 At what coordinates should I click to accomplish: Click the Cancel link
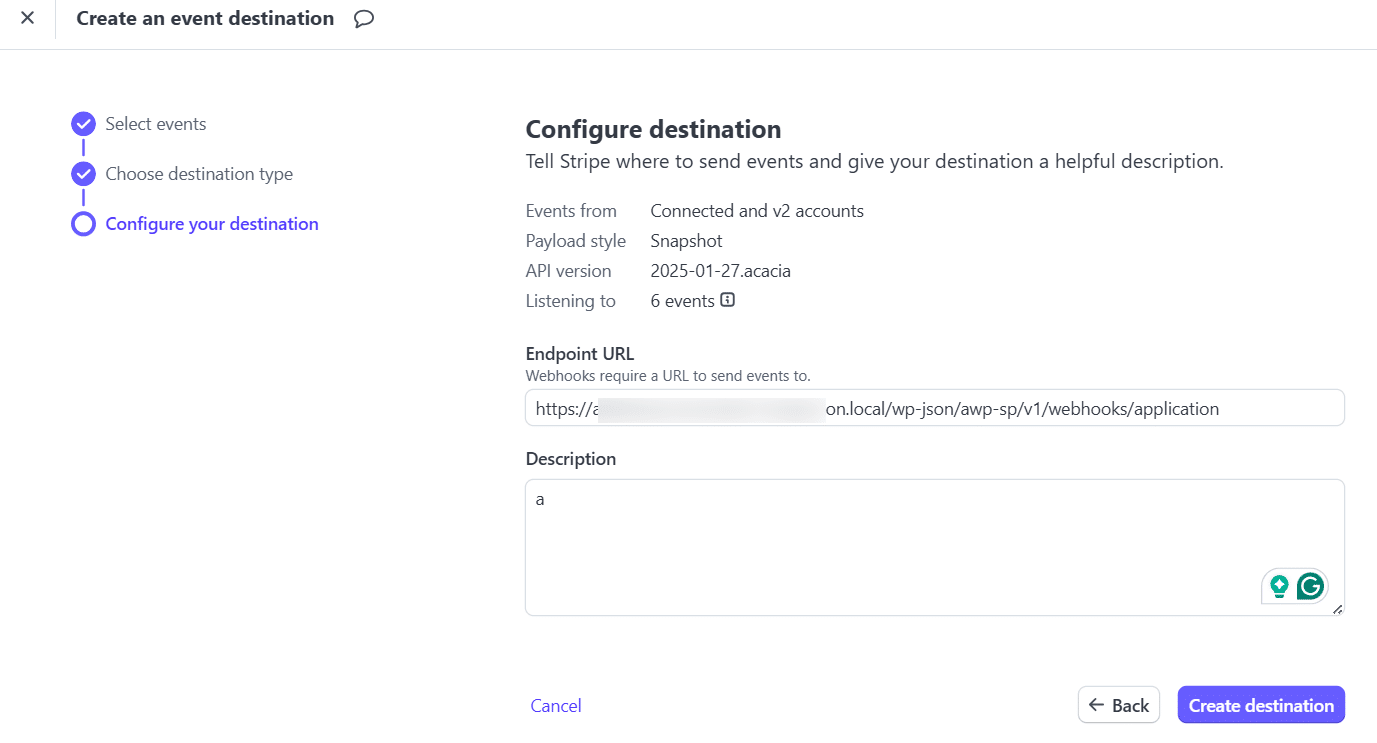coord(556,706)
